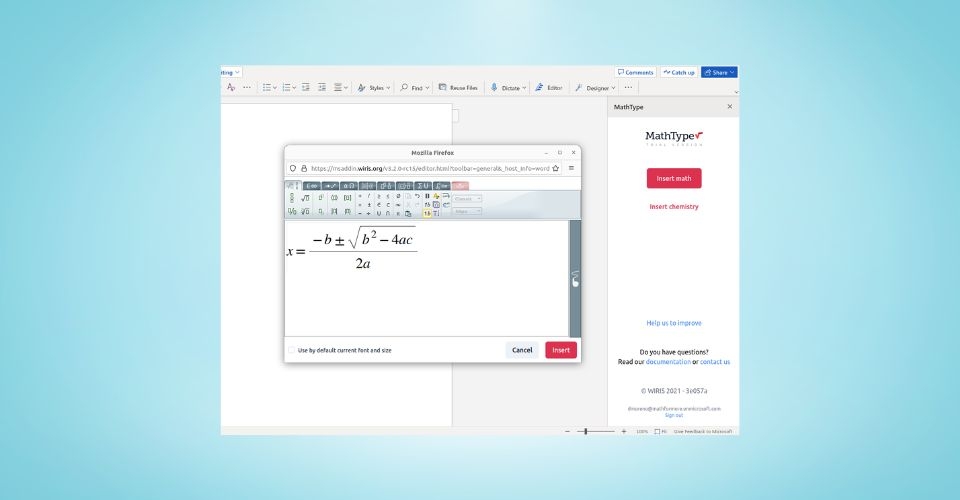Click the clear formatting 'A' icon

(231, 88)
